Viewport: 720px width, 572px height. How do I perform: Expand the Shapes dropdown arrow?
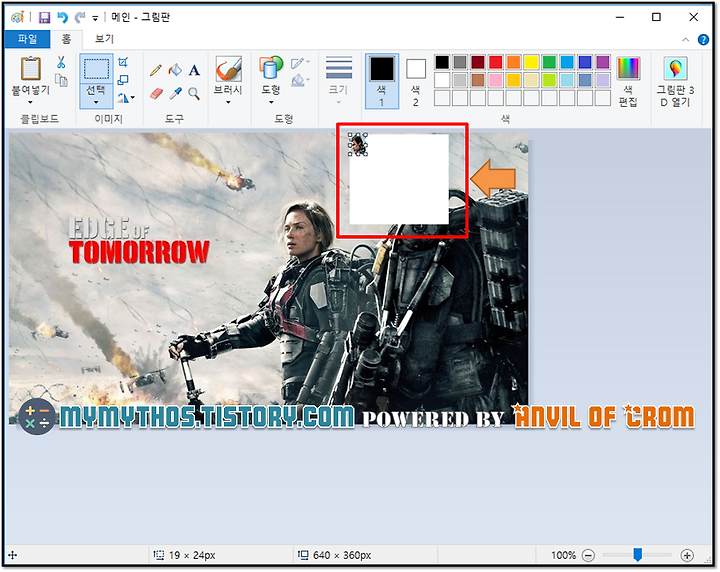pos(271,102)
